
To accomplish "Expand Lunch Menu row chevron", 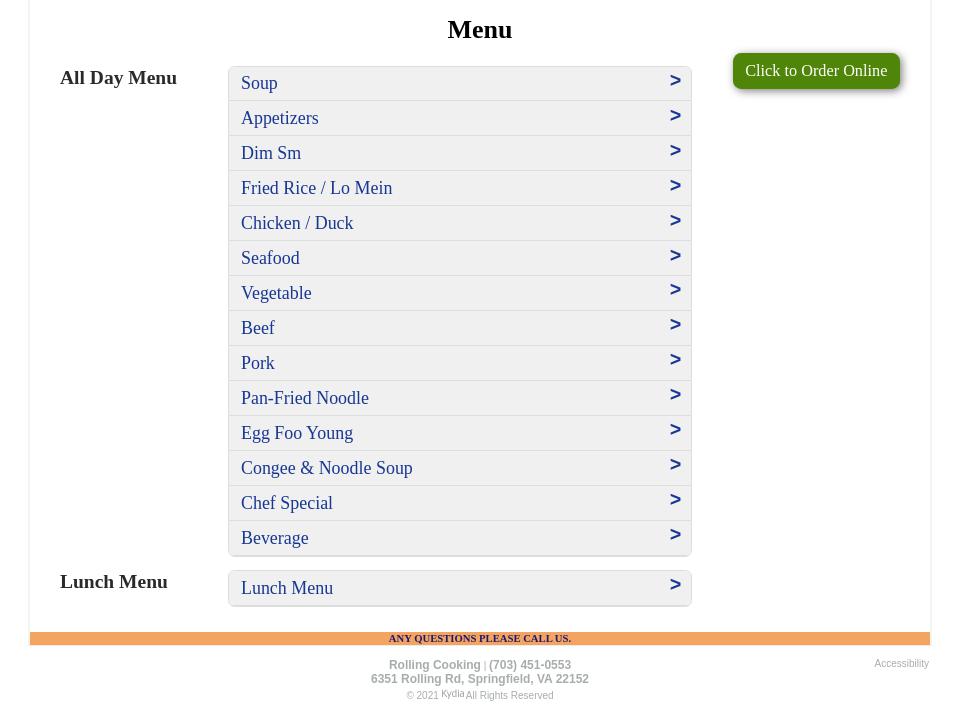I will pos(675,585).
